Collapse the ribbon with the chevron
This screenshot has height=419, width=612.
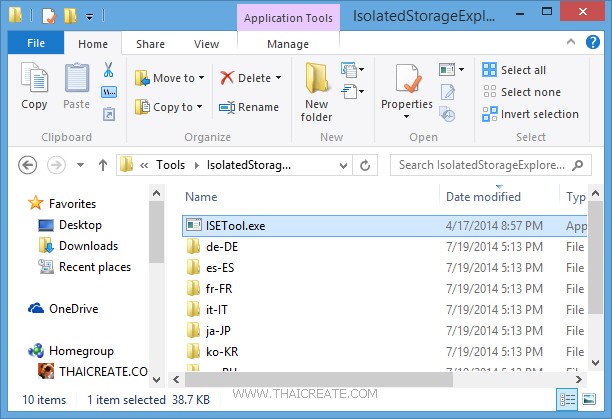click(x=571, y=41)
